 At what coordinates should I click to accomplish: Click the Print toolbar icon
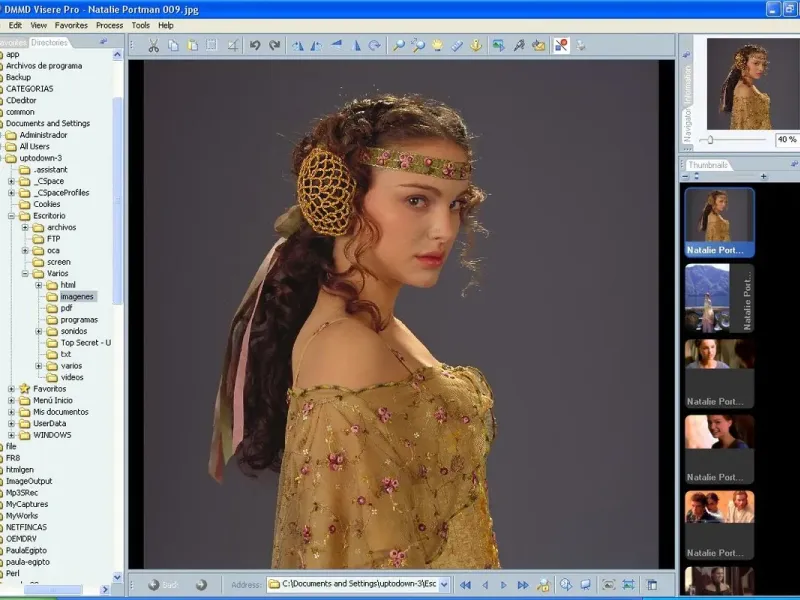pyautogui.click(x=581, y=46)
